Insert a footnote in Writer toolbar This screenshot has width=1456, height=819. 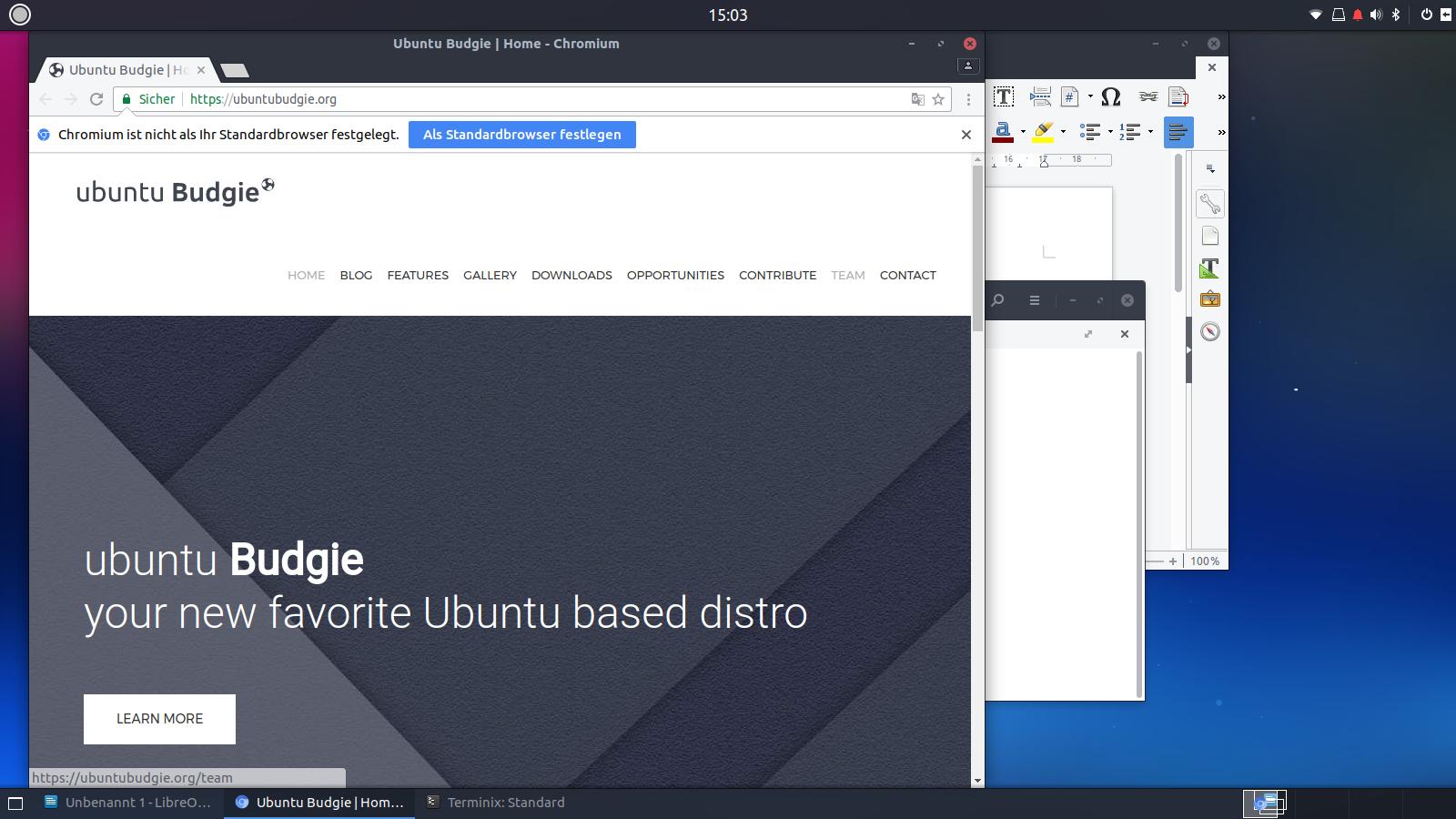coord(1178,96)
